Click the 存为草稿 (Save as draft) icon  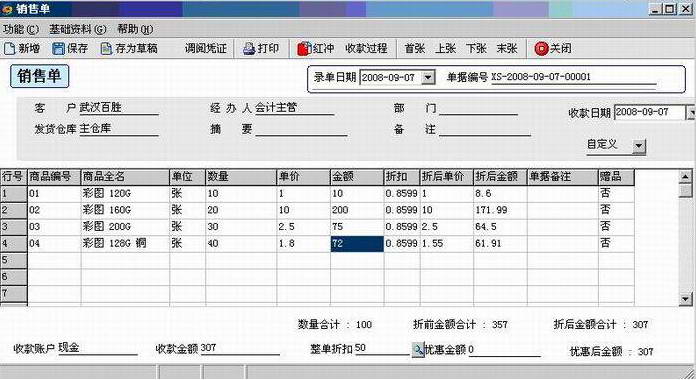(106, 48)
